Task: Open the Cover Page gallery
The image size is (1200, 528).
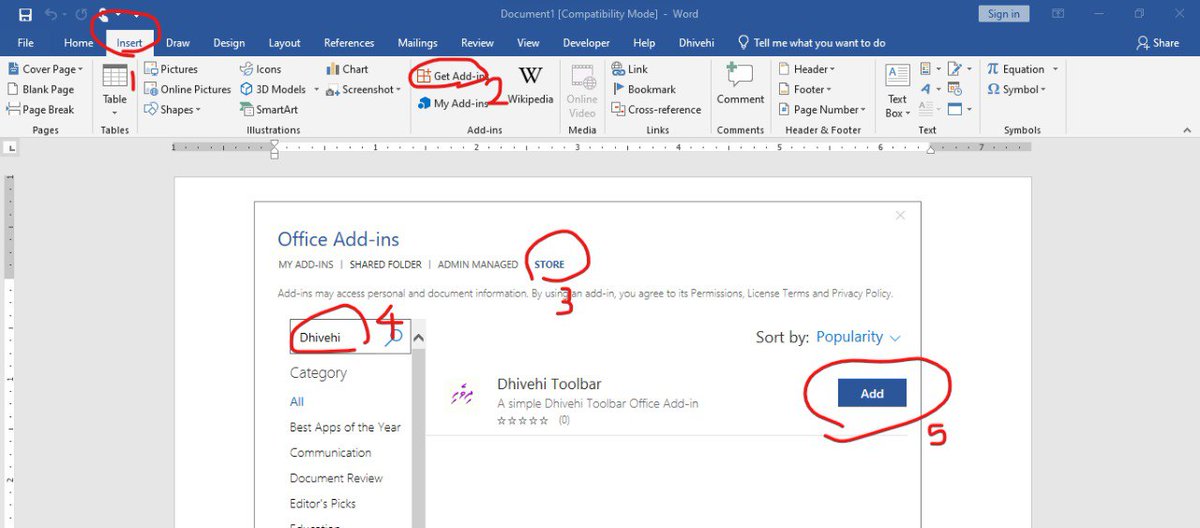Action: (46, 69)
